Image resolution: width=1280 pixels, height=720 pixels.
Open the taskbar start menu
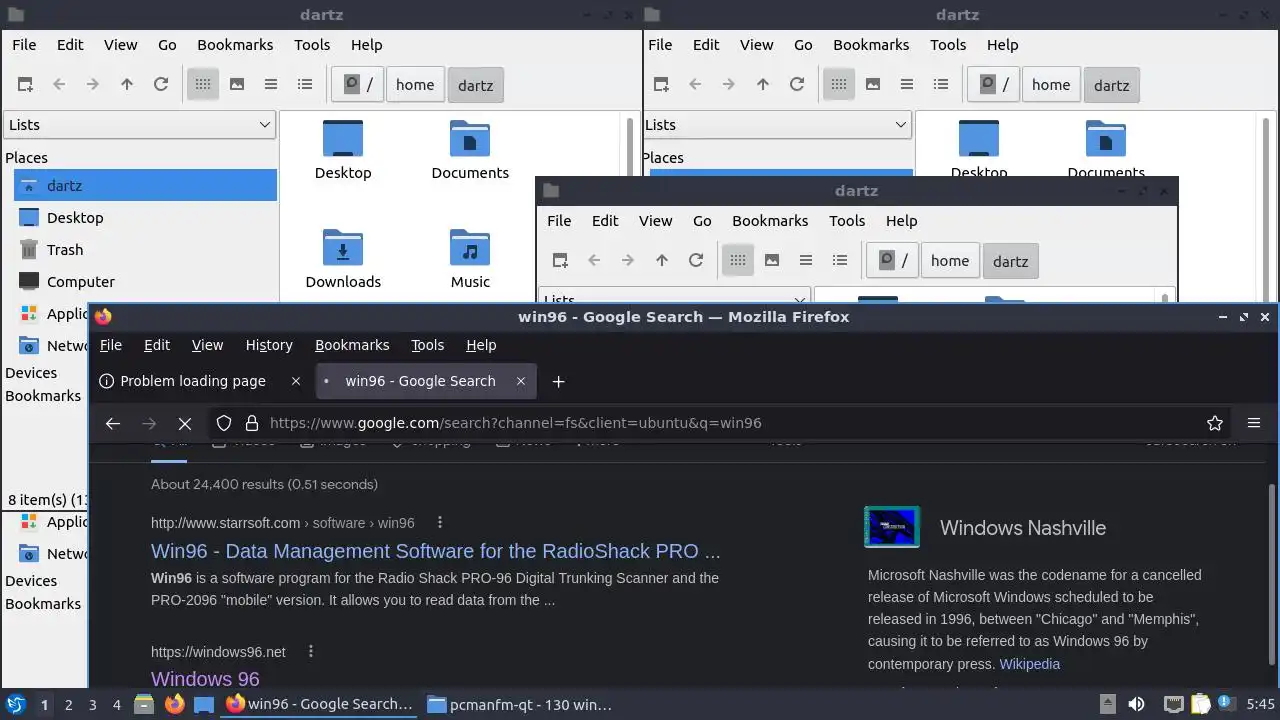(15, 704)
